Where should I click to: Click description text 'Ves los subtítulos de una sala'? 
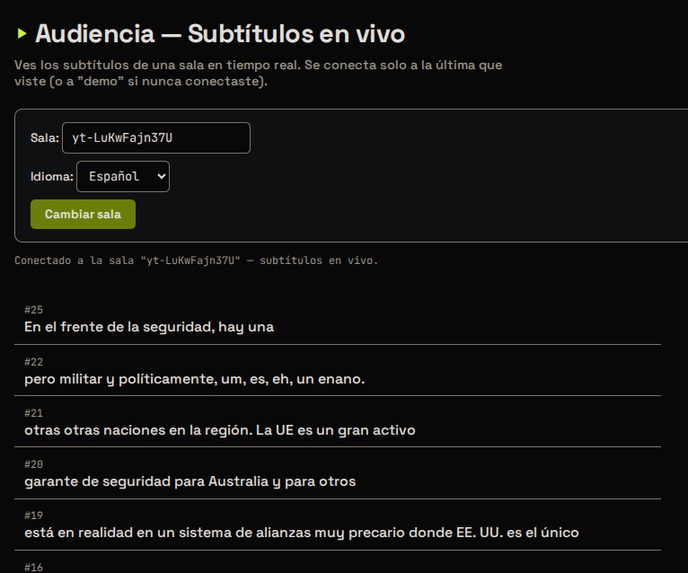click(258, 73)
